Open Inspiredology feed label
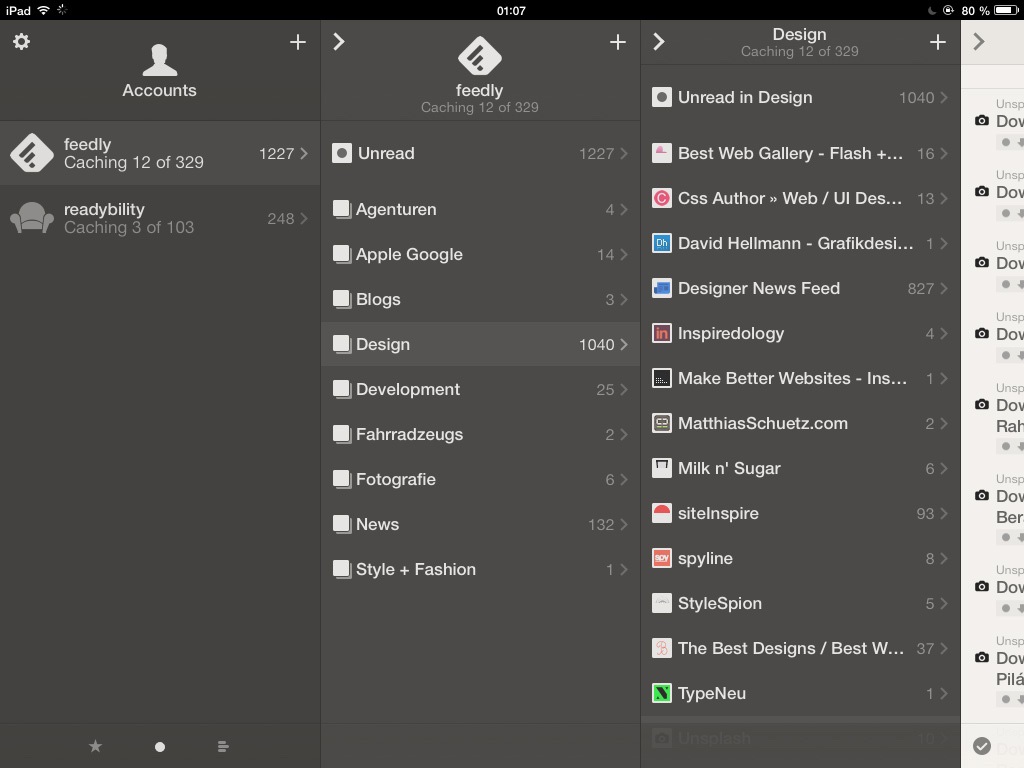Viewport: 1024px width, 768px height. [x=730, y=334]
